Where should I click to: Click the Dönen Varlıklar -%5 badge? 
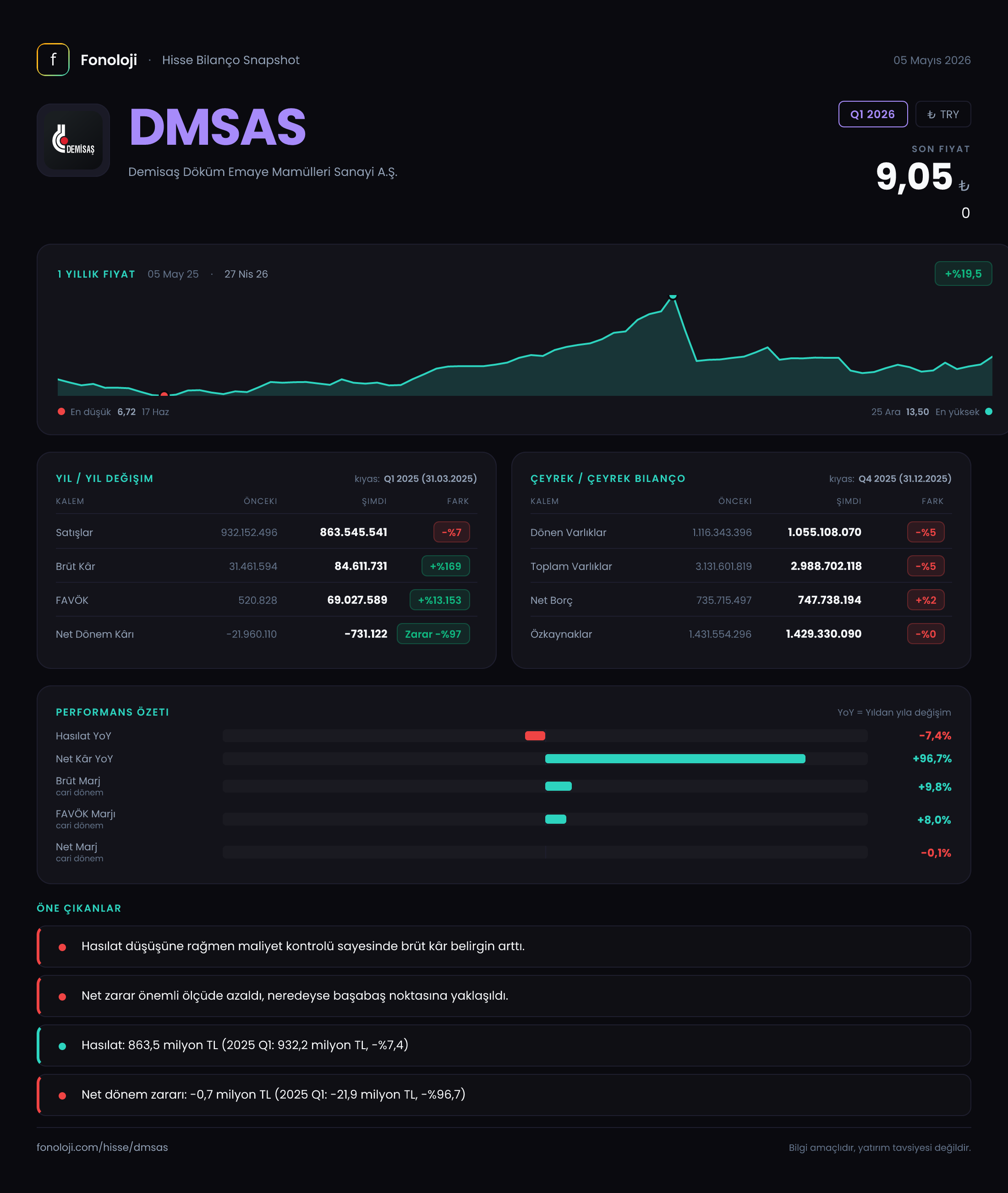coord(926,532)
